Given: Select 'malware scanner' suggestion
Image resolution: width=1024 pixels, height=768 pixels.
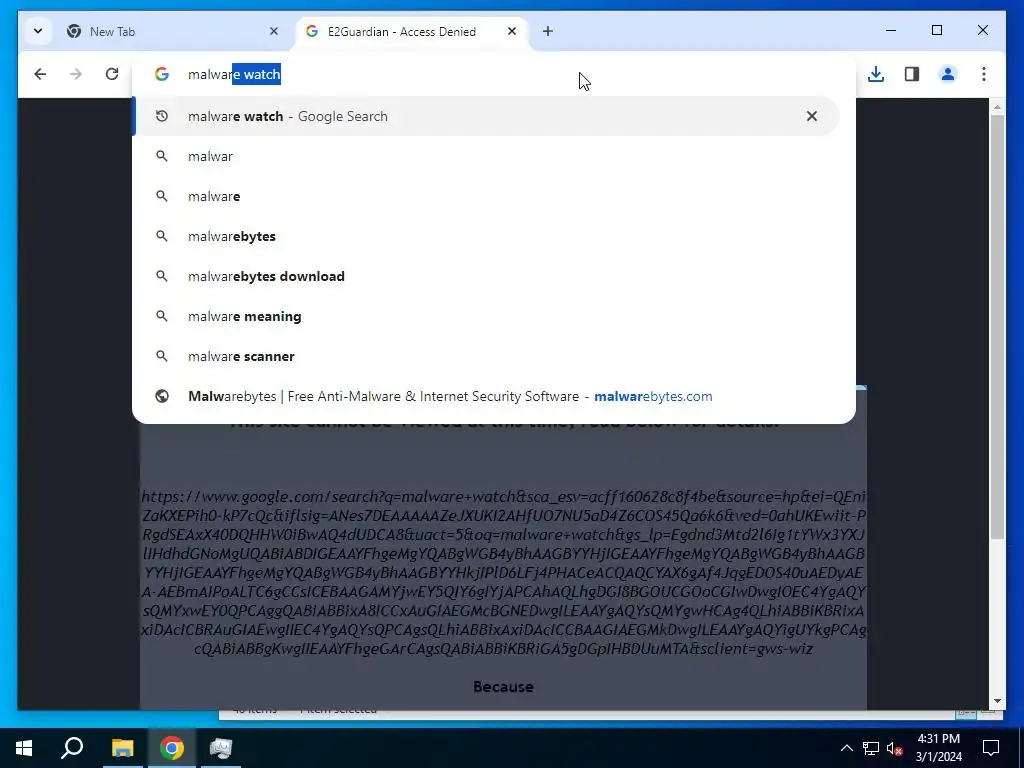Looking at the screenshot, I should coord(487,356).
